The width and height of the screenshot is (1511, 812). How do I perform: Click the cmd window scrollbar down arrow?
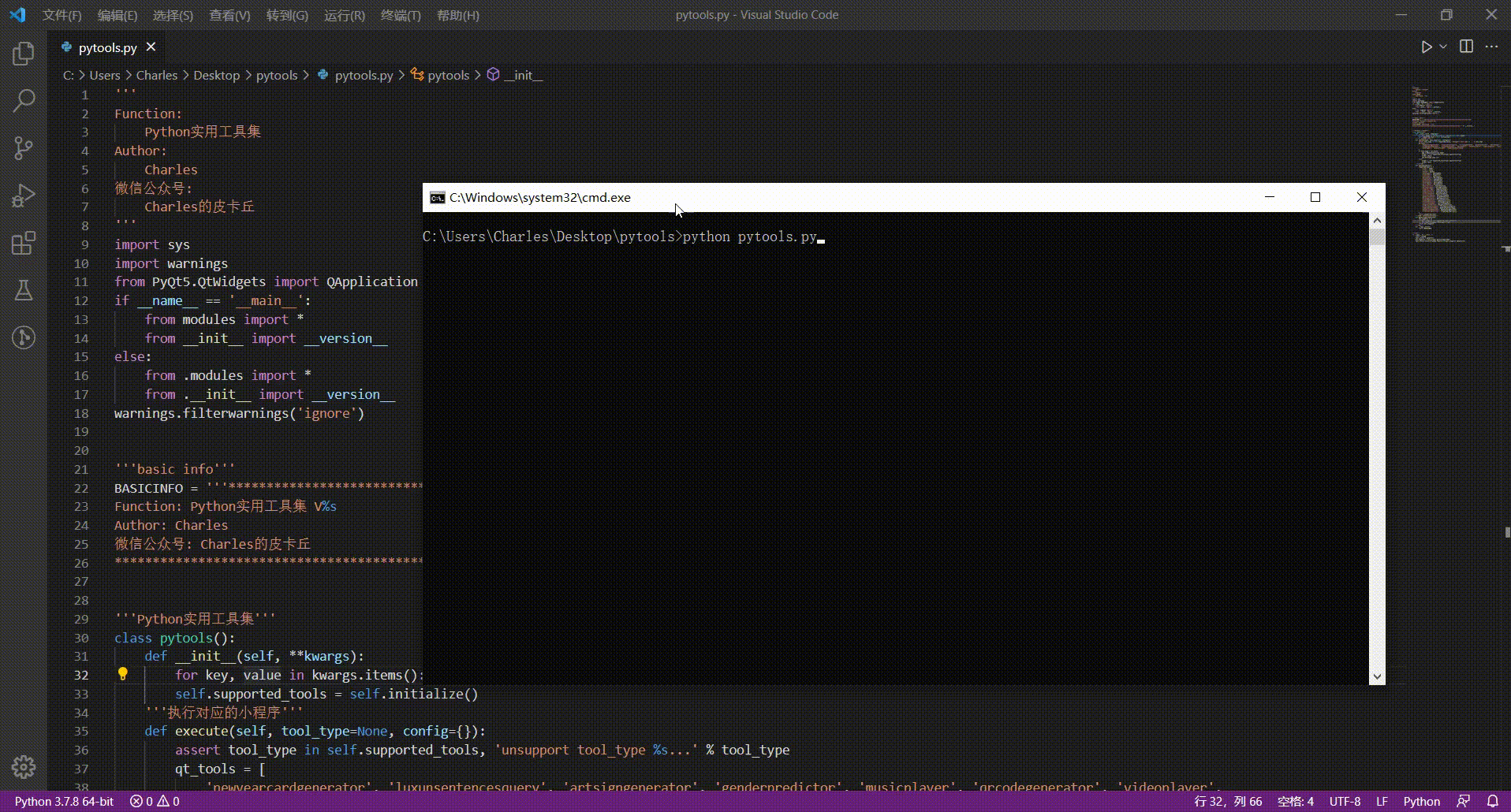tap(1377, 676)
